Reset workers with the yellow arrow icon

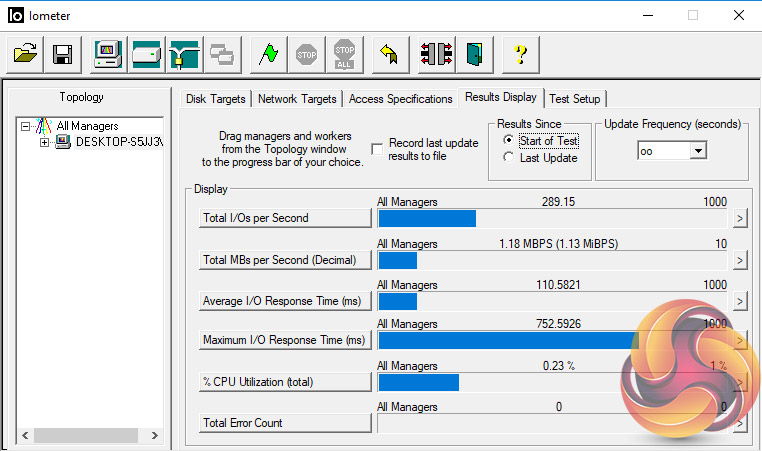tap(390, 54)
